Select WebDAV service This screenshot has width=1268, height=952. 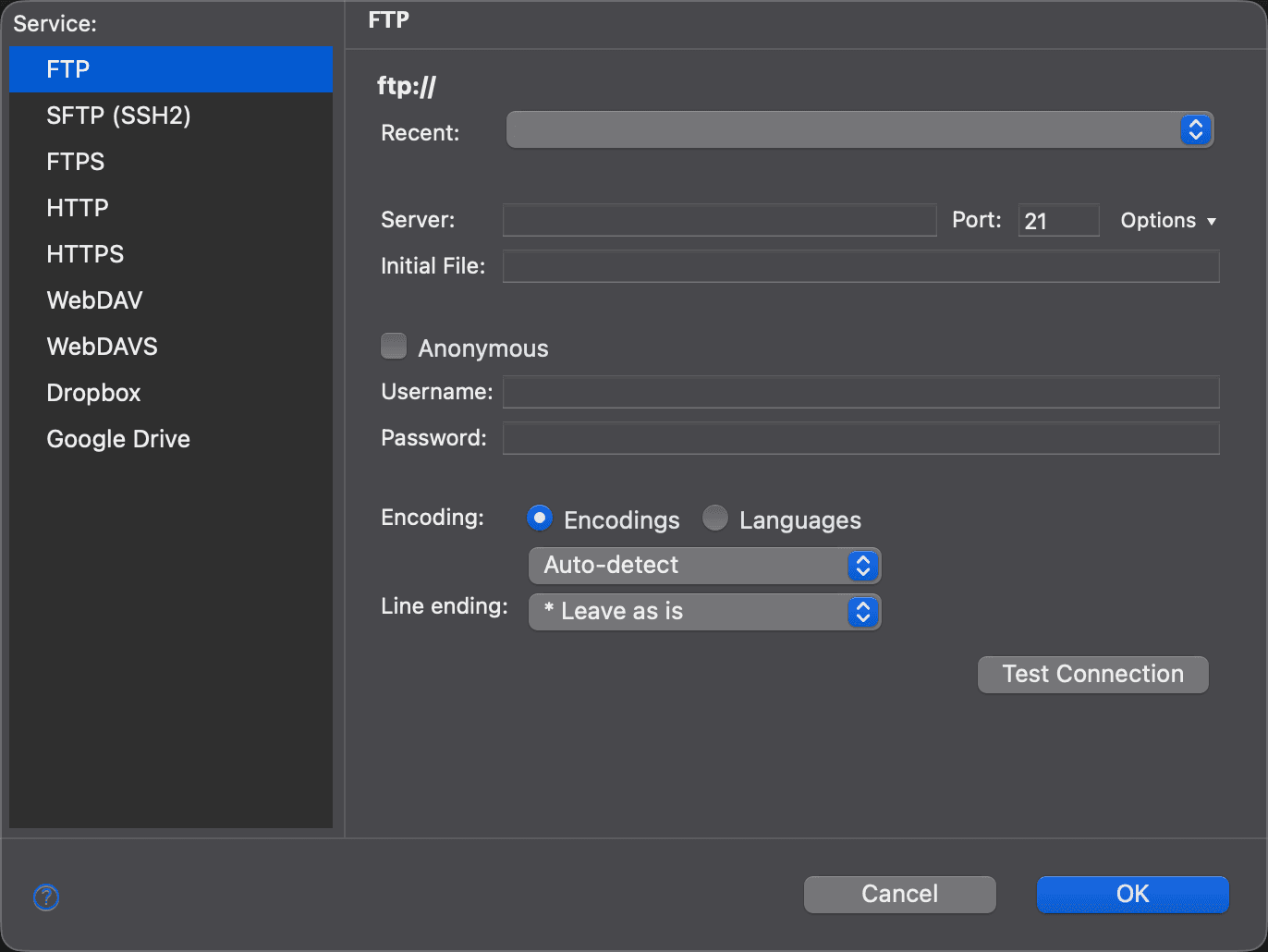click(171, 300)
